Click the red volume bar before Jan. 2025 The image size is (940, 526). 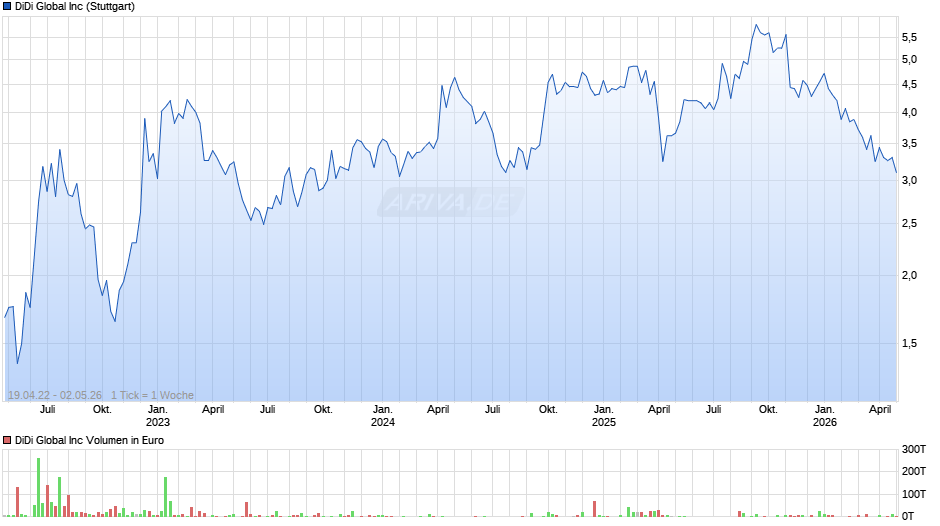point(595,509)
